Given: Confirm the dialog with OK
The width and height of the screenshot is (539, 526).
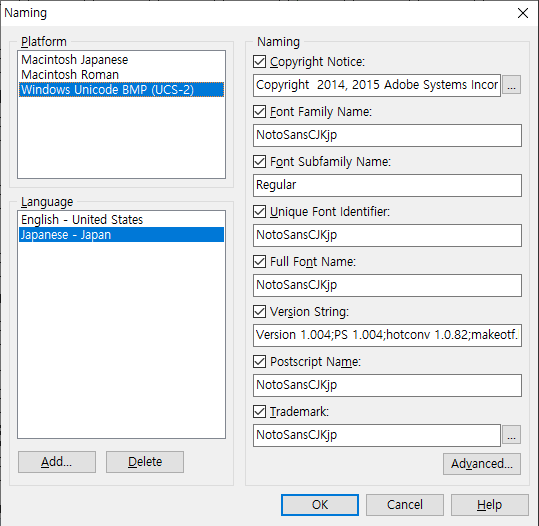Looking at the screenshot, I should click(320, 505).
